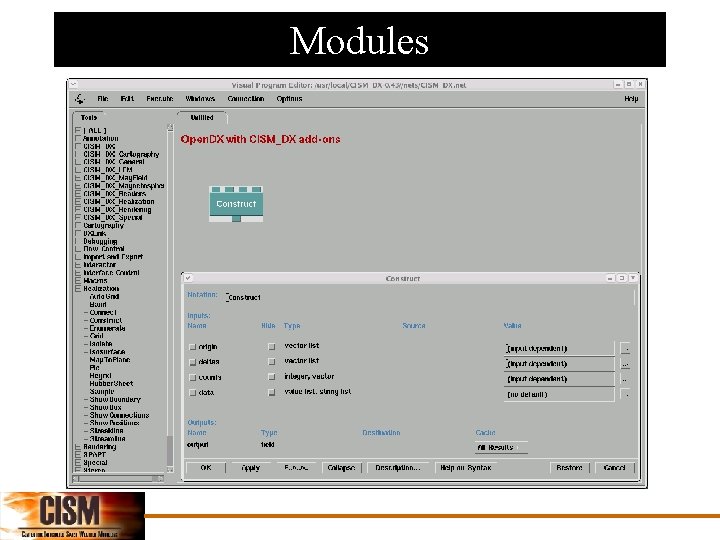This screenshot has height=540, width=720.
Task: Select Show Box in the tools list
Action: click(x=106, y=407)
